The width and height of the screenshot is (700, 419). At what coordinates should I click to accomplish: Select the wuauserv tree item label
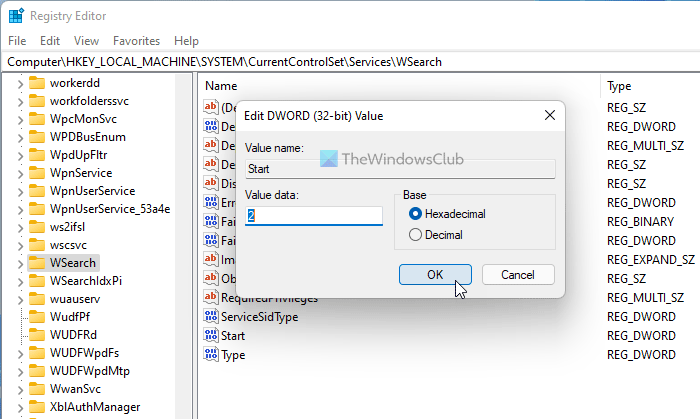[75, 299]
